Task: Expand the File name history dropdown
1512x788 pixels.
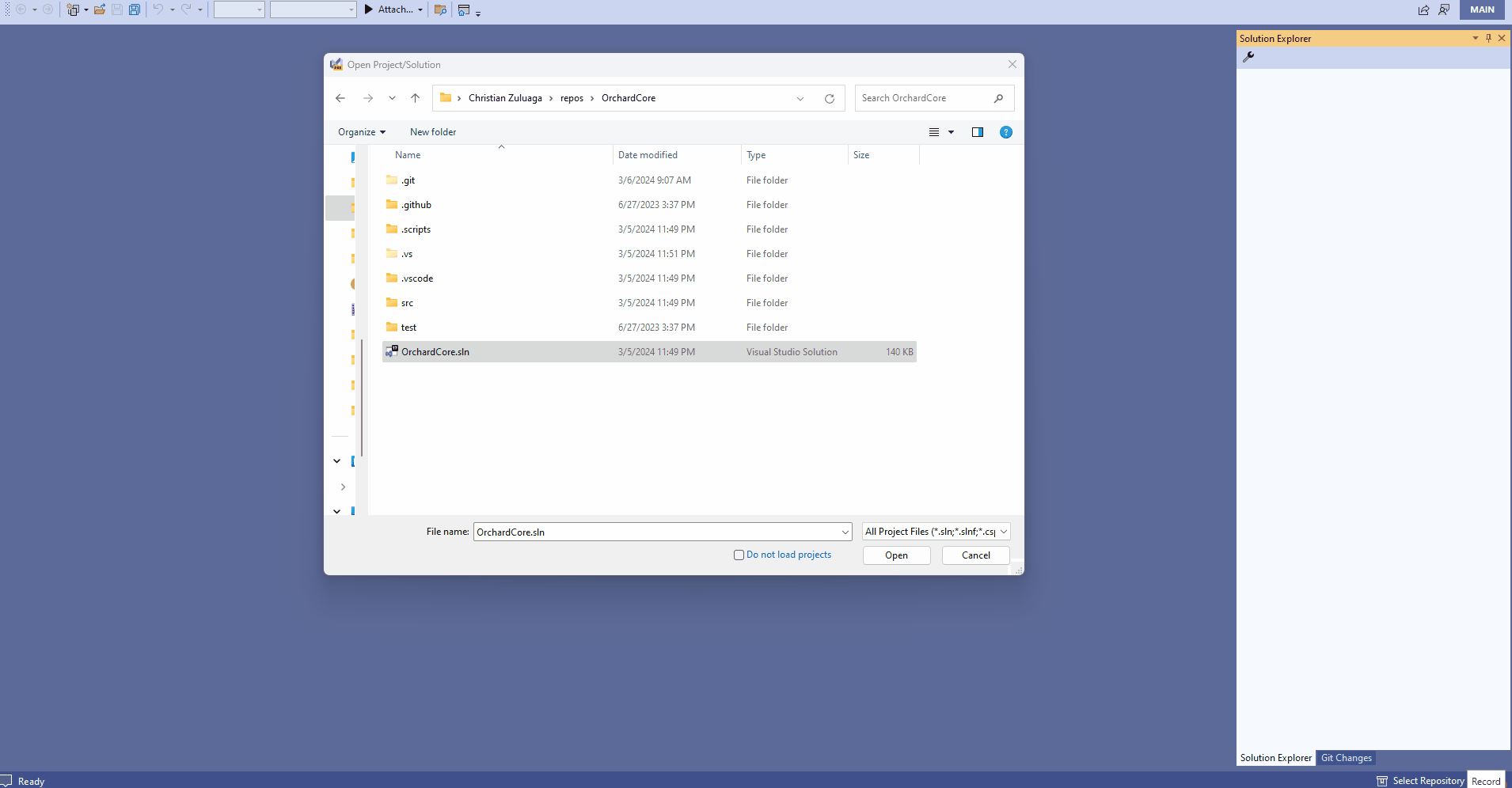Action: [x=845, y=532]
